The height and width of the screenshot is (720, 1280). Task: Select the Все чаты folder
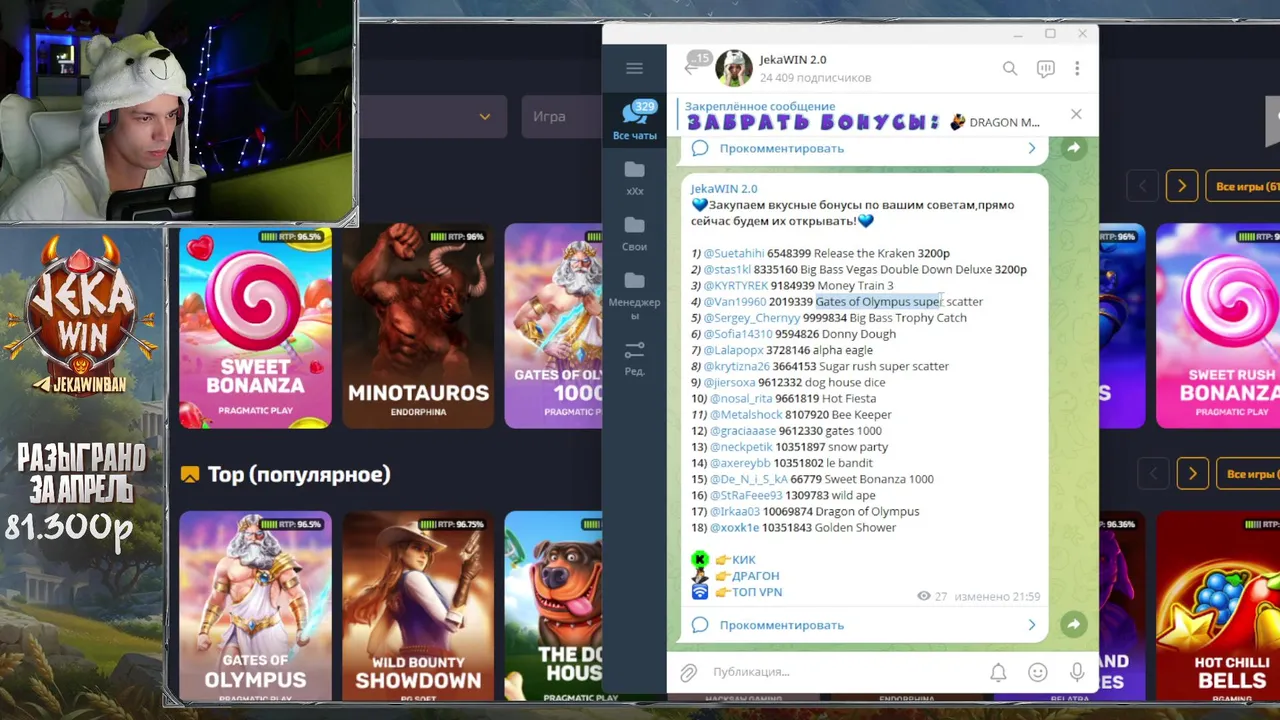635,121
